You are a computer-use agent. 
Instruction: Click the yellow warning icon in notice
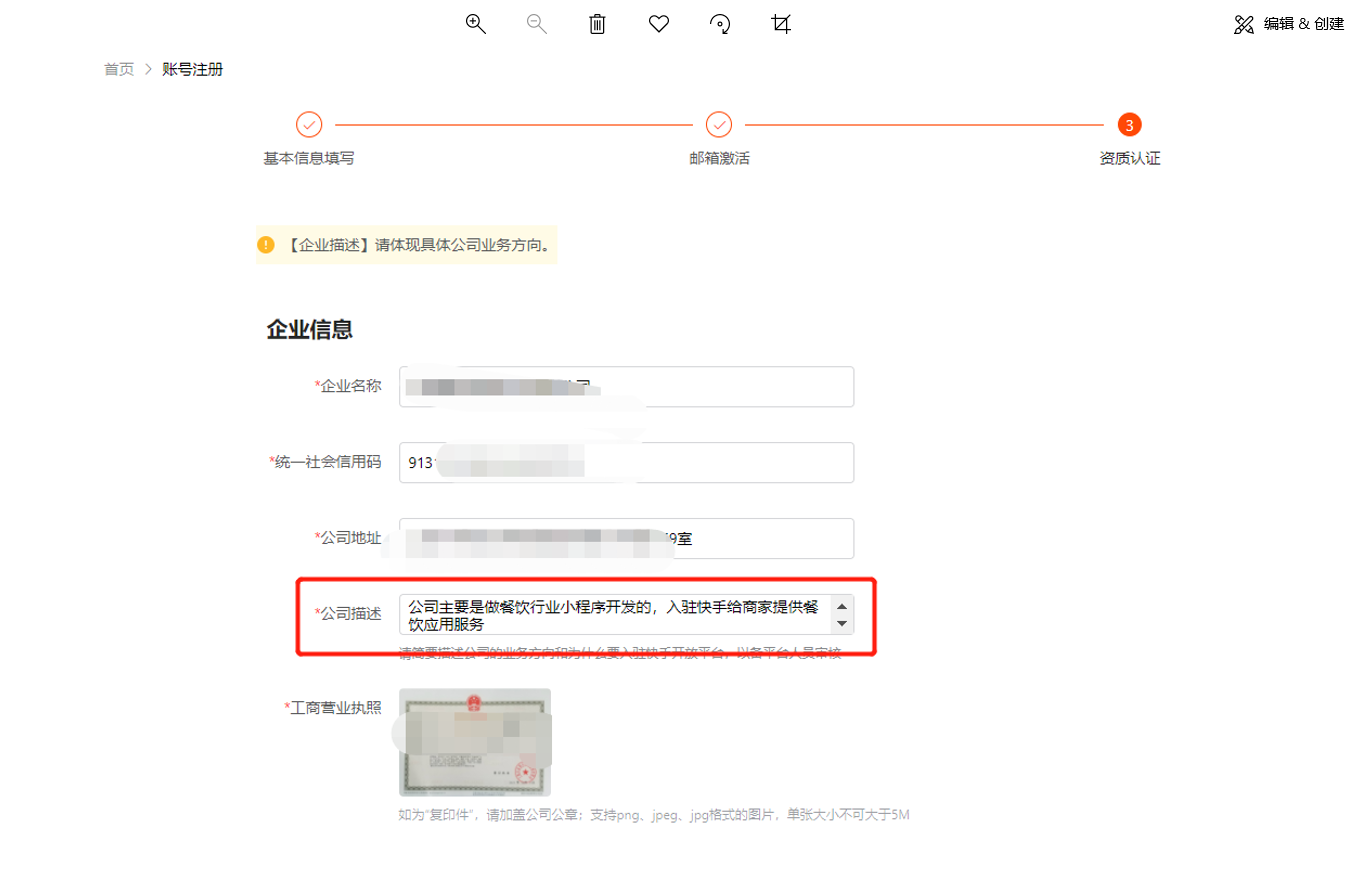tap(266, 244)
